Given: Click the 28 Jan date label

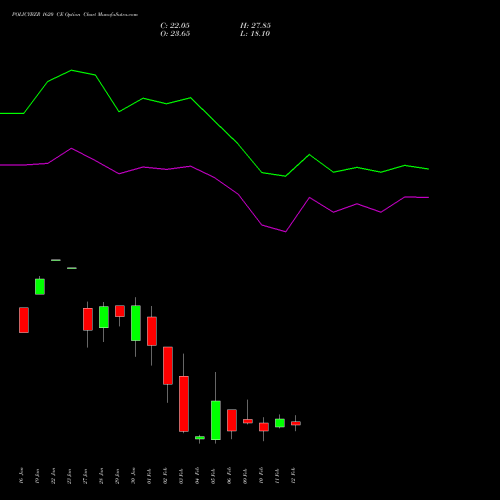Looking at the screenshot, I should [x=102, y=476].
